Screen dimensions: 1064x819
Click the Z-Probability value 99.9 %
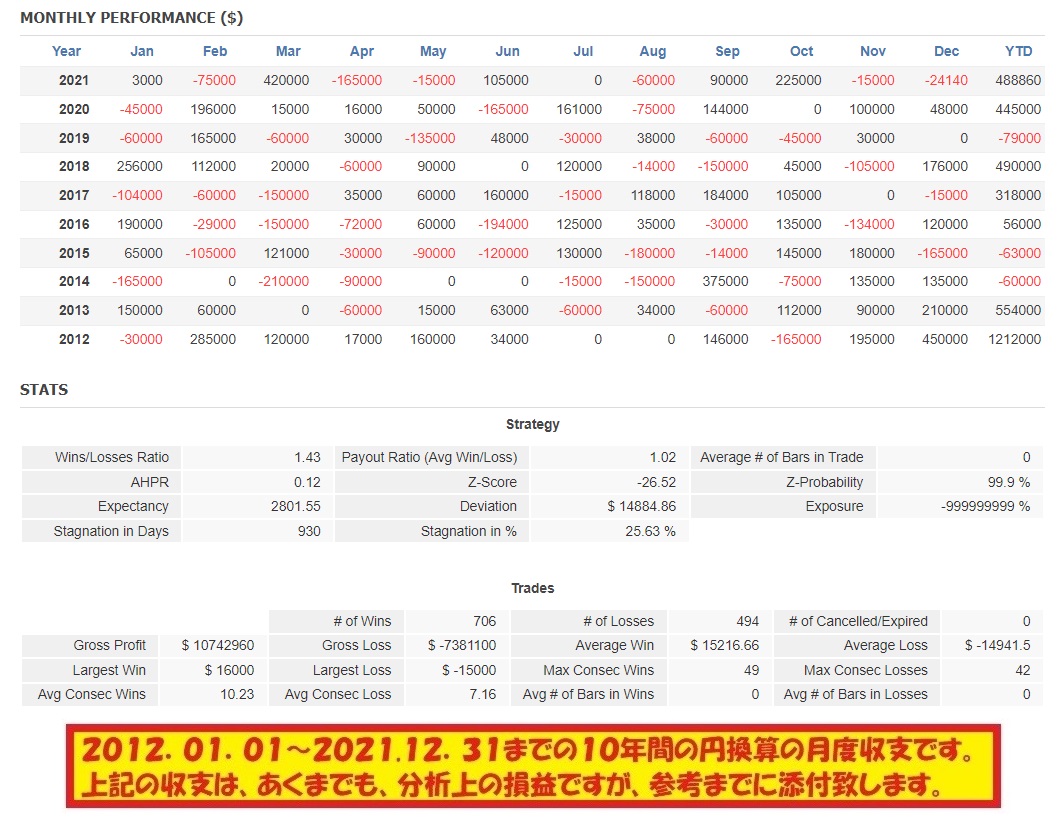[1009, 482]
